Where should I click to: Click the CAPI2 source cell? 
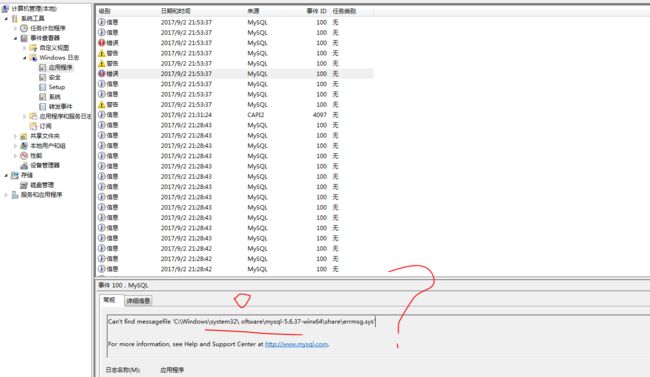pyautogui.click(x=256, y=115)
